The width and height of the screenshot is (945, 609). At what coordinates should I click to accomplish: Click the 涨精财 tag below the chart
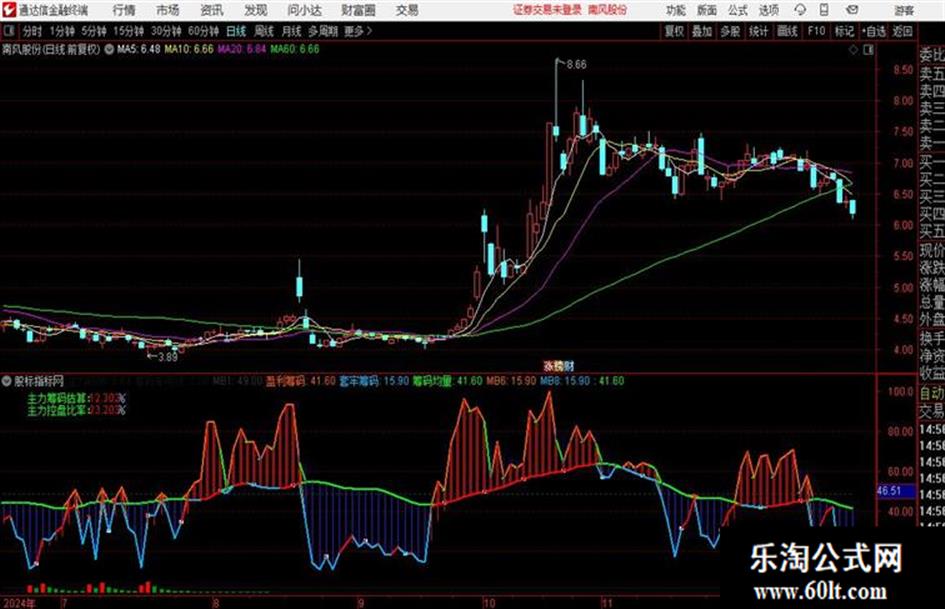click(559, 365)
